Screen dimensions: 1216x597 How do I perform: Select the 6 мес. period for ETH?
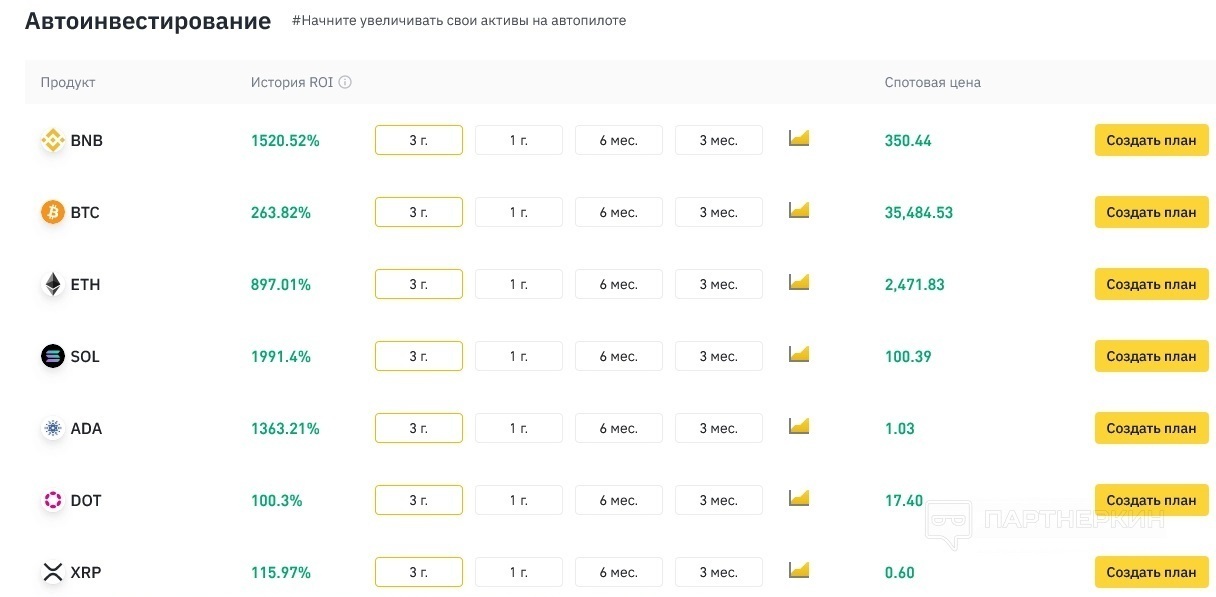click(618, 284)
